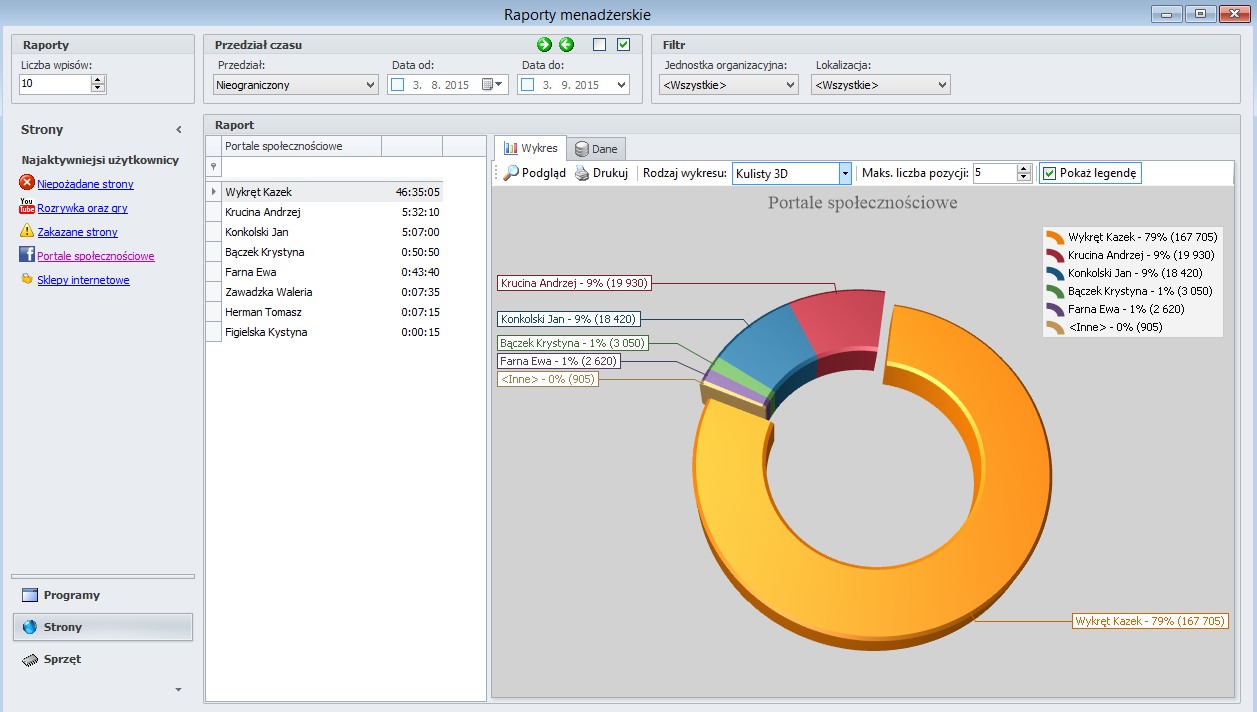Image resolution: width=1257 pixels, height=712 pixels.
Task: Open the Portale społecznościowe report link
Action: coord(95,256)
